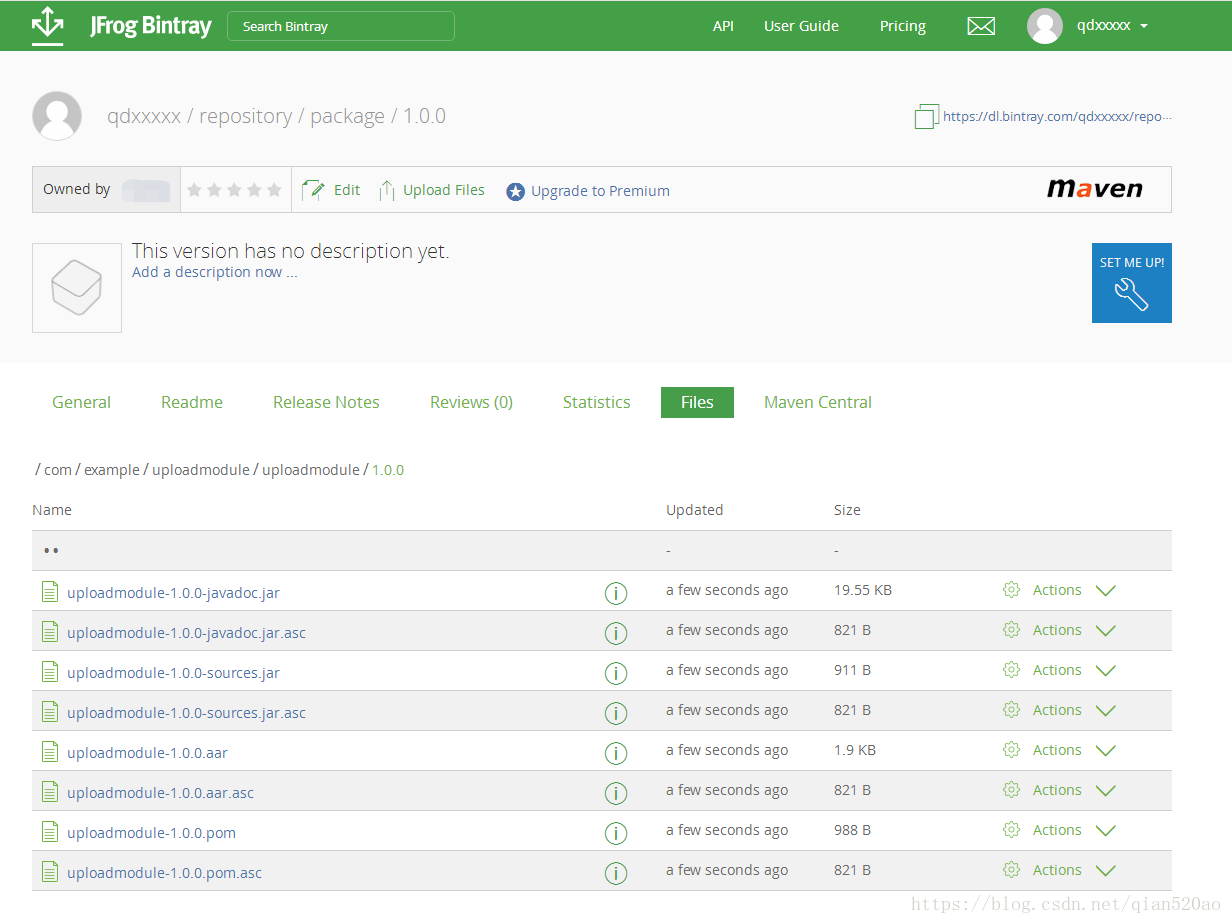The height and width of the screenshot is (924, 1232).
Task: Click file icon of uploadmodule-1.0.0-sources.jar
Action: click(49, 671)
